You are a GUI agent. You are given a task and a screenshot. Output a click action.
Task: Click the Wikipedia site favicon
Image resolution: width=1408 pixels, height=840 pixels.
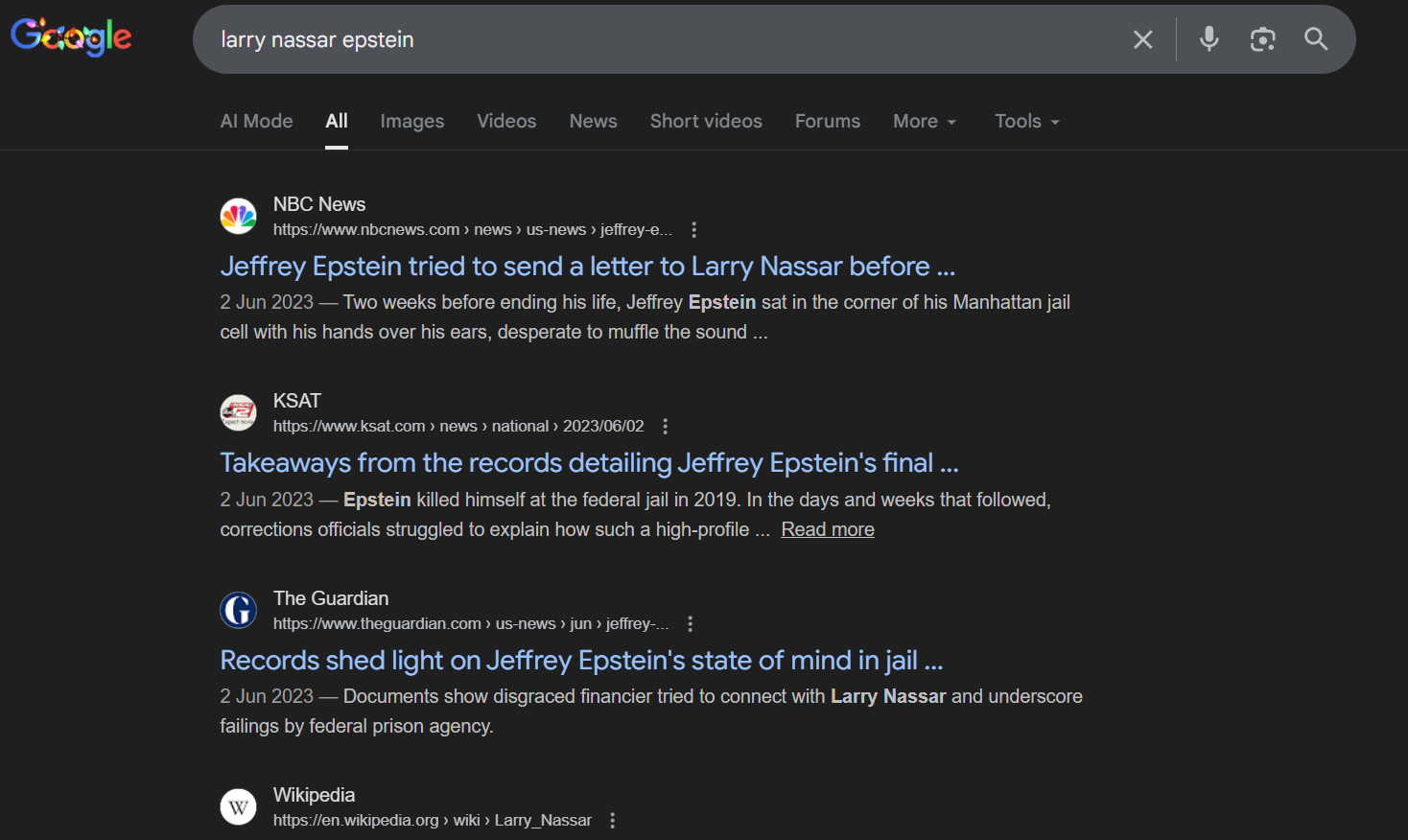(x=238, y=806)
